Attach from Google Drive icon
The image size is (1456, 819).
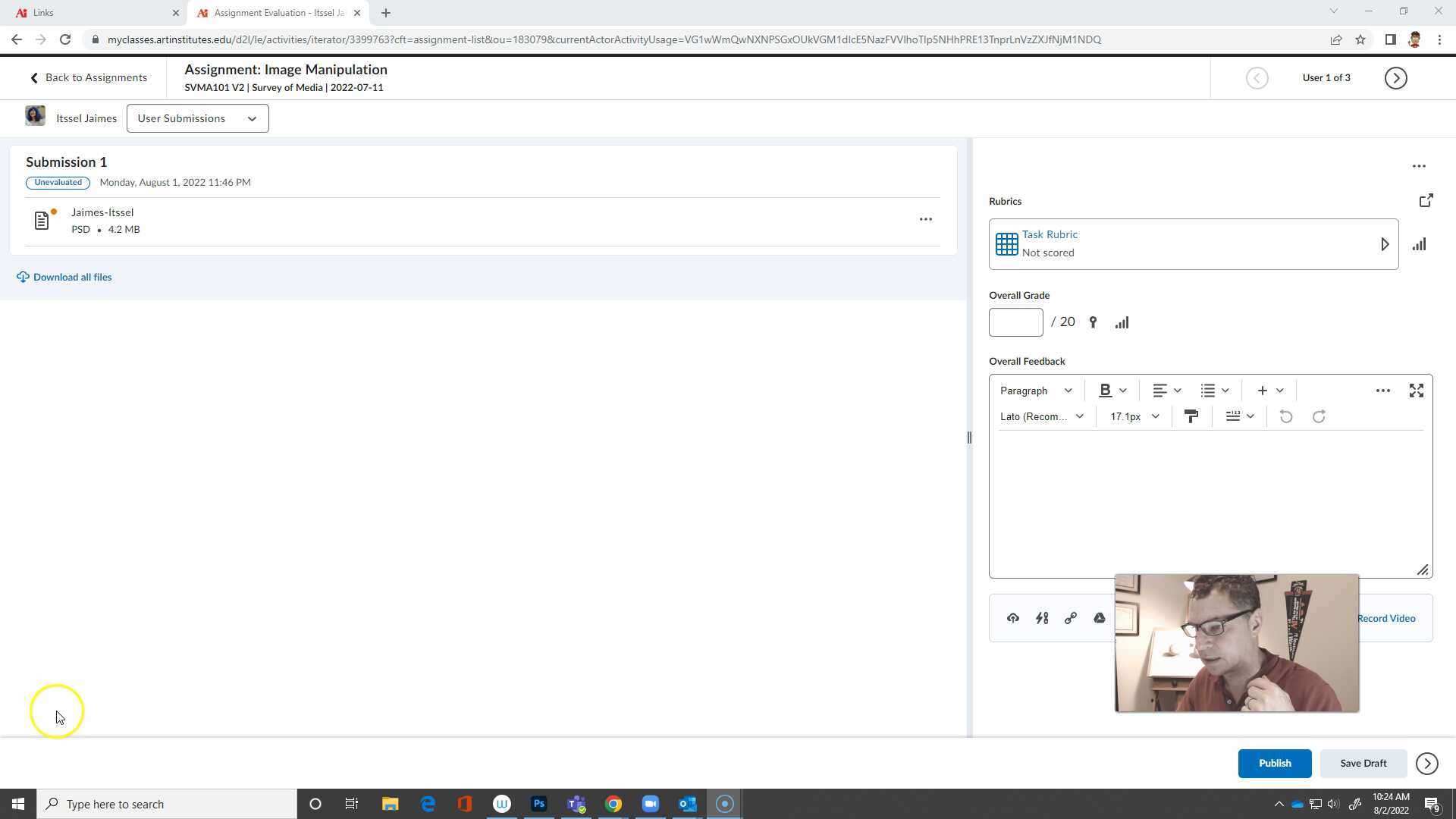(x=1099, y=619)
